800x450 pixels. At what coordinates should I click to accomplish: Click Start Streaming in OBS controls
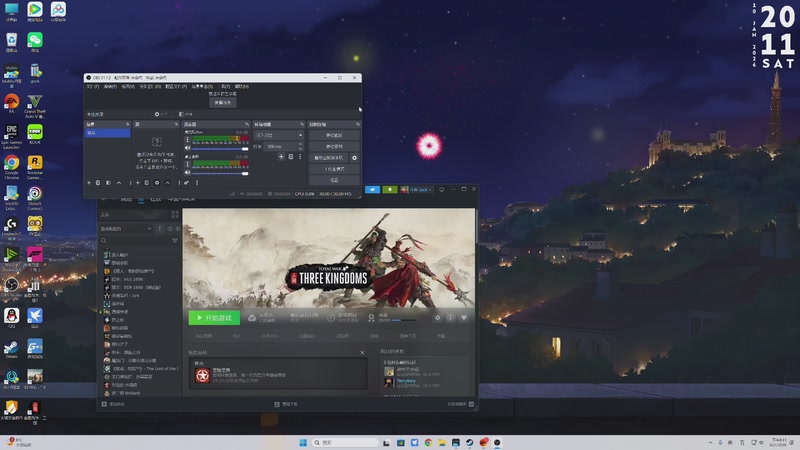click(x=334, y=135)
